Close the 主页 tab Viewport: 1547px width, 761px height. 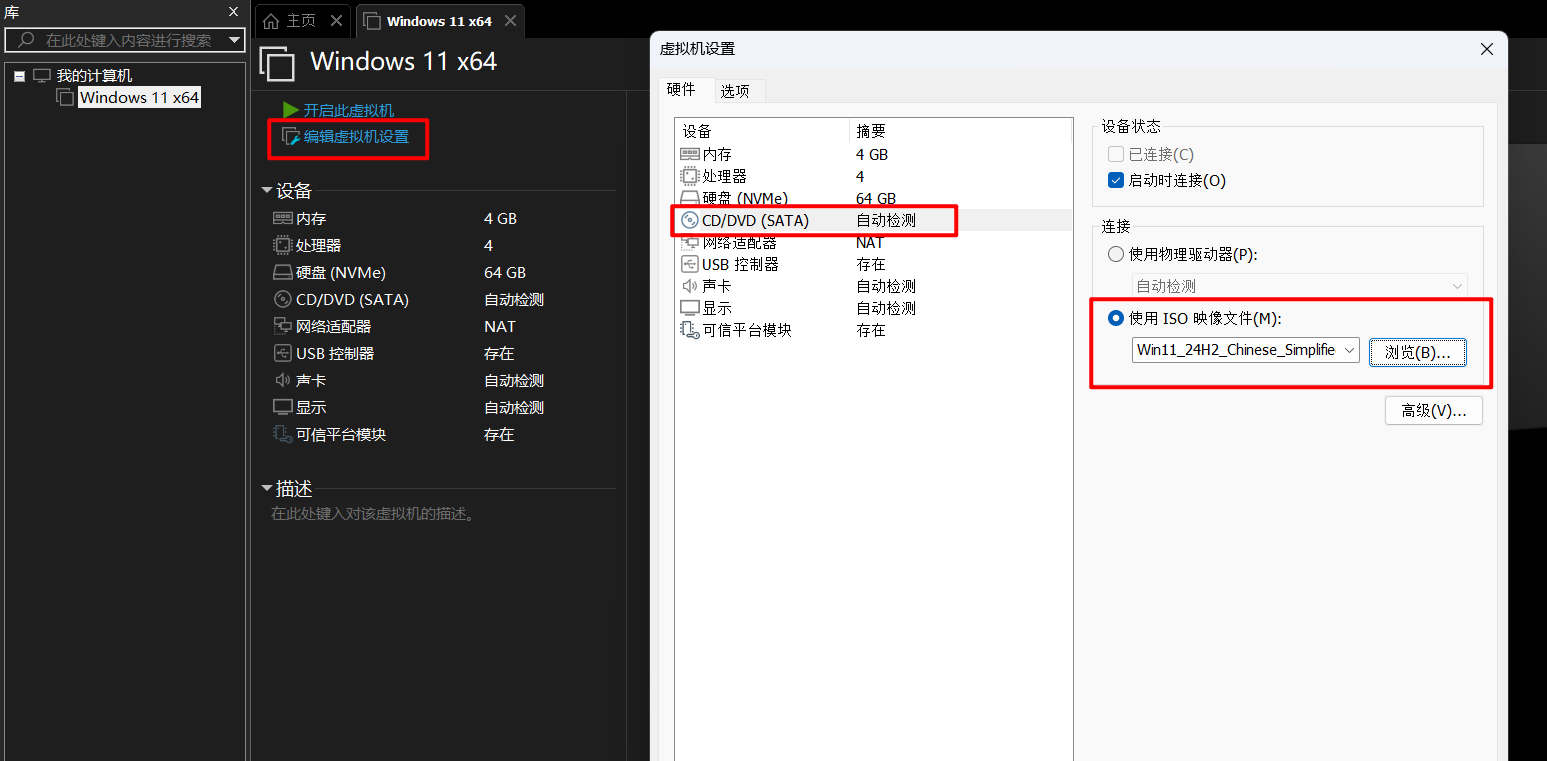[336, 21]
